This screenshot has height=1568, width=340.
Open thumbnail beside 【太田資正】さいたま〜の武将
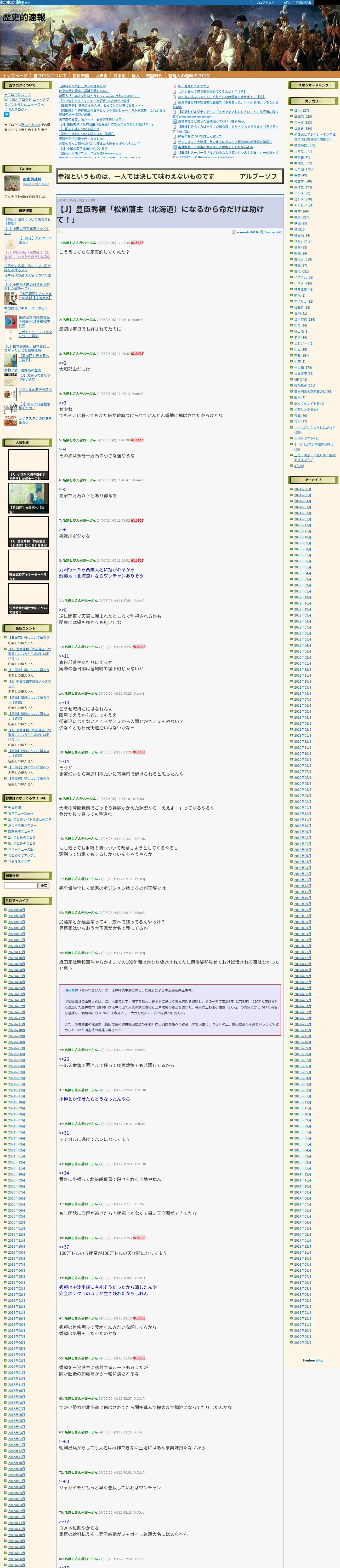click(x=11, y=298)
